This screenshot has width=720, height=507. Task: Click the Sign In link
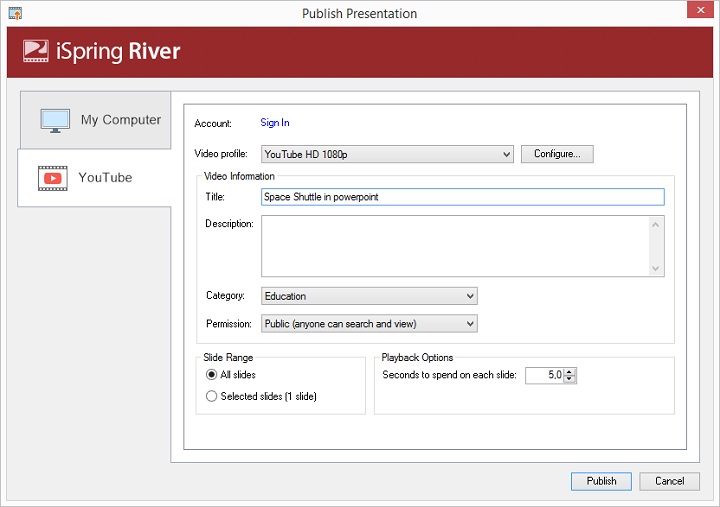(275, 123)
